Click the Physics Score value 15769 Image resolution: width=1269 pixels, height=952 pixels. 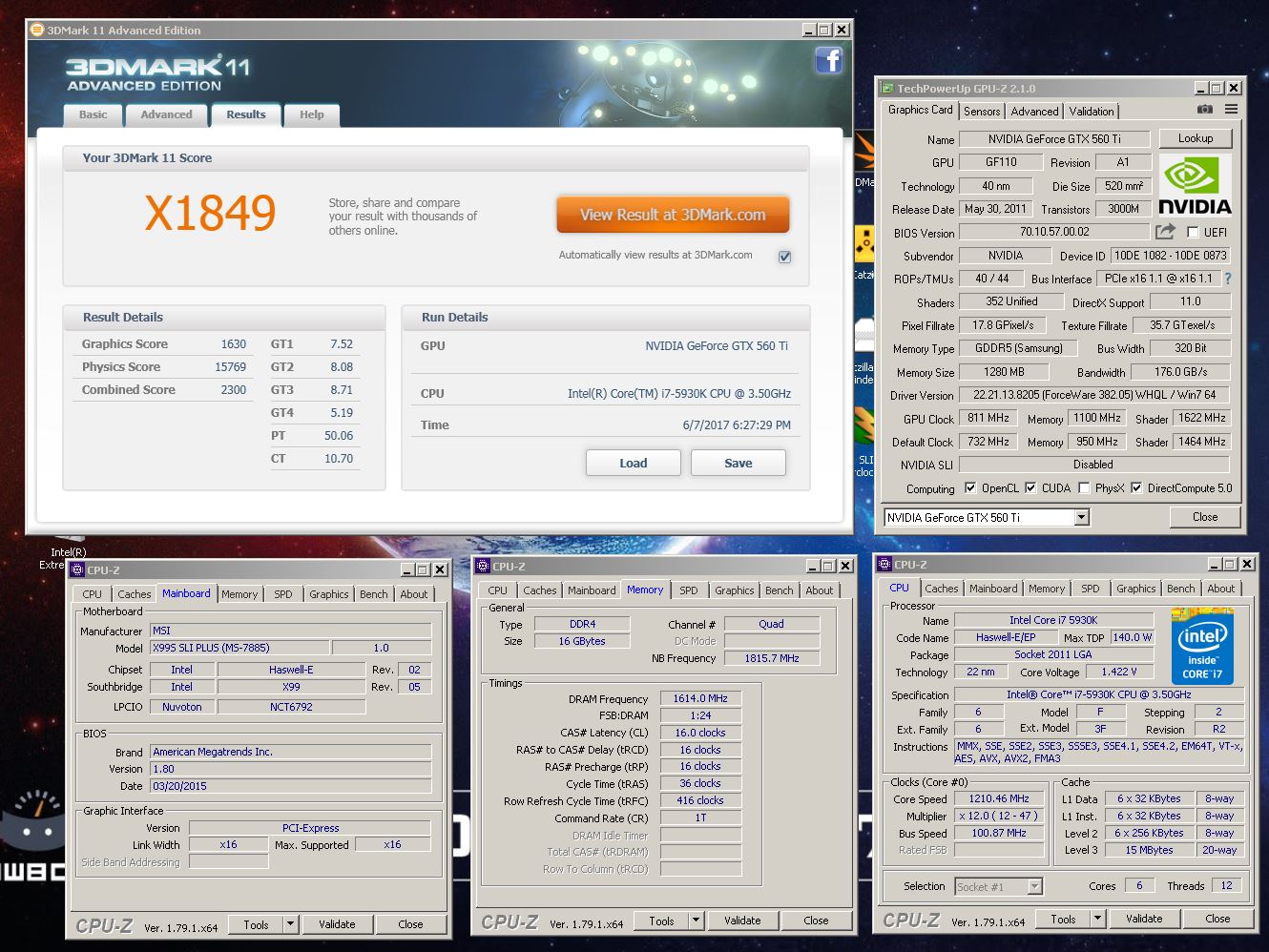tap(230, 366)
